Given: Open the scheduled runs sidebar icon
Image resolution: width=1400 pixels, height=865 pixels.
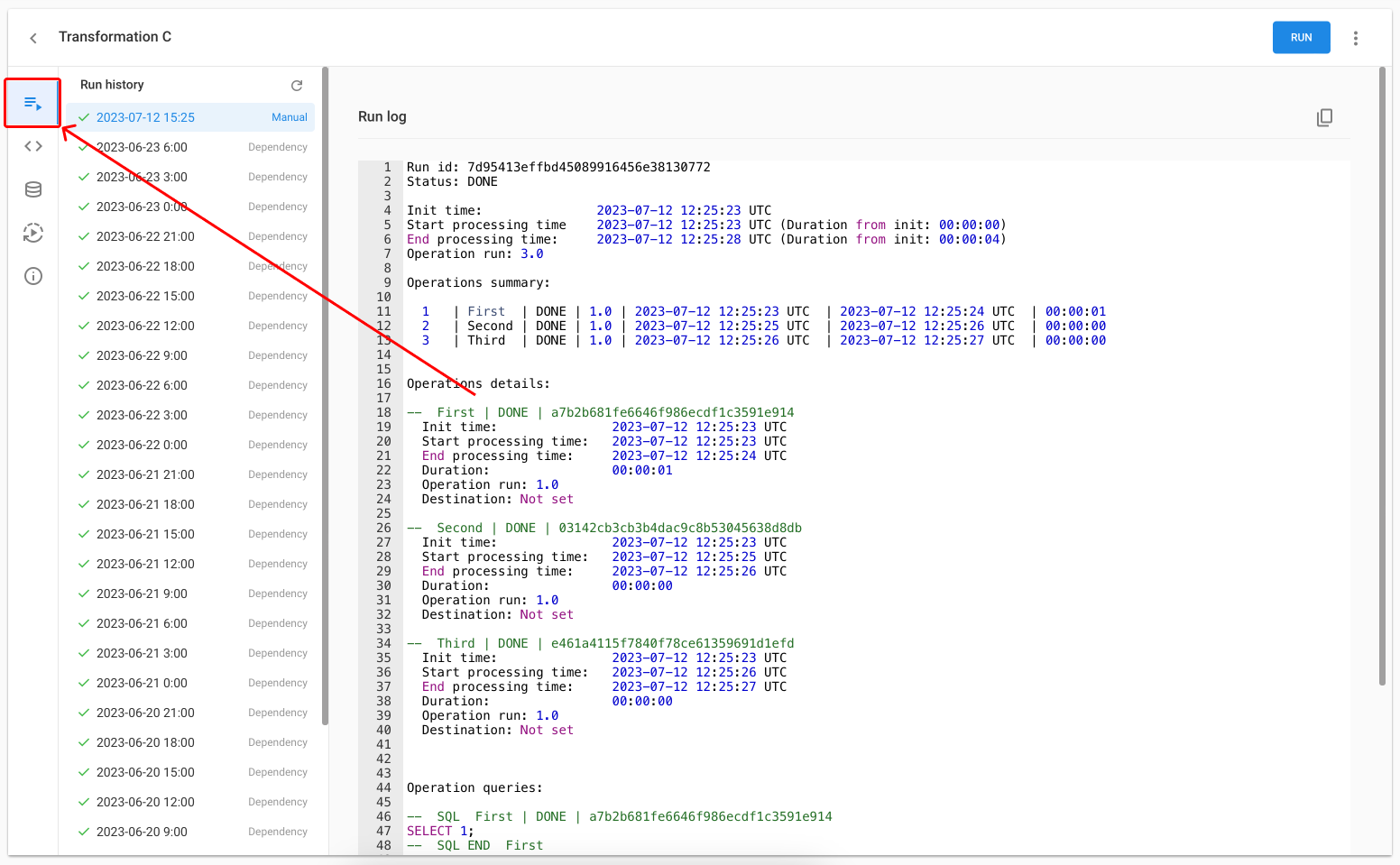Looking at the screenshot, I should coord(33,233).
